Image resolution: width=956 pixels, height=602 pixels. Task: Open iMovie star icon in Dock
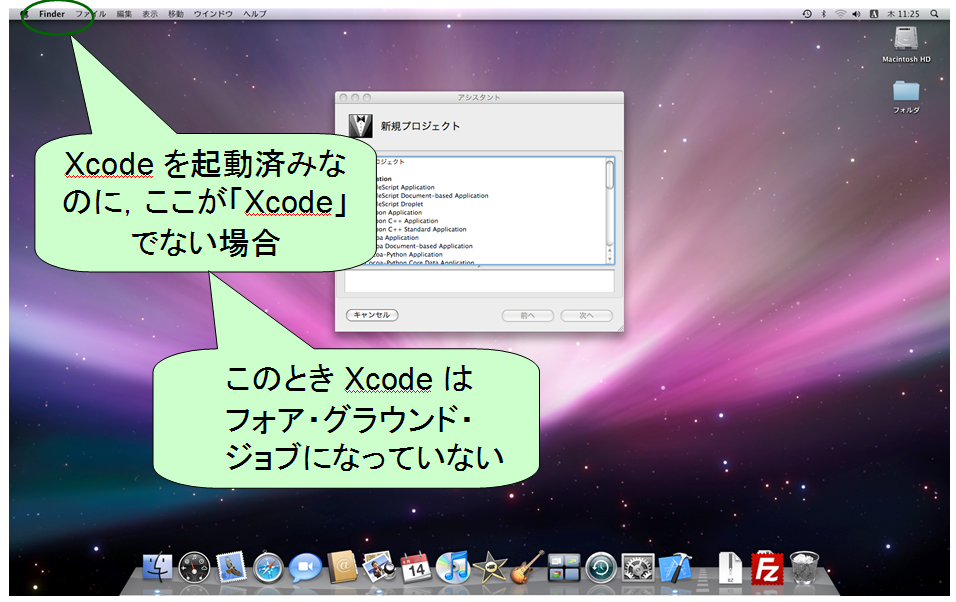click(x=490, y=568)
